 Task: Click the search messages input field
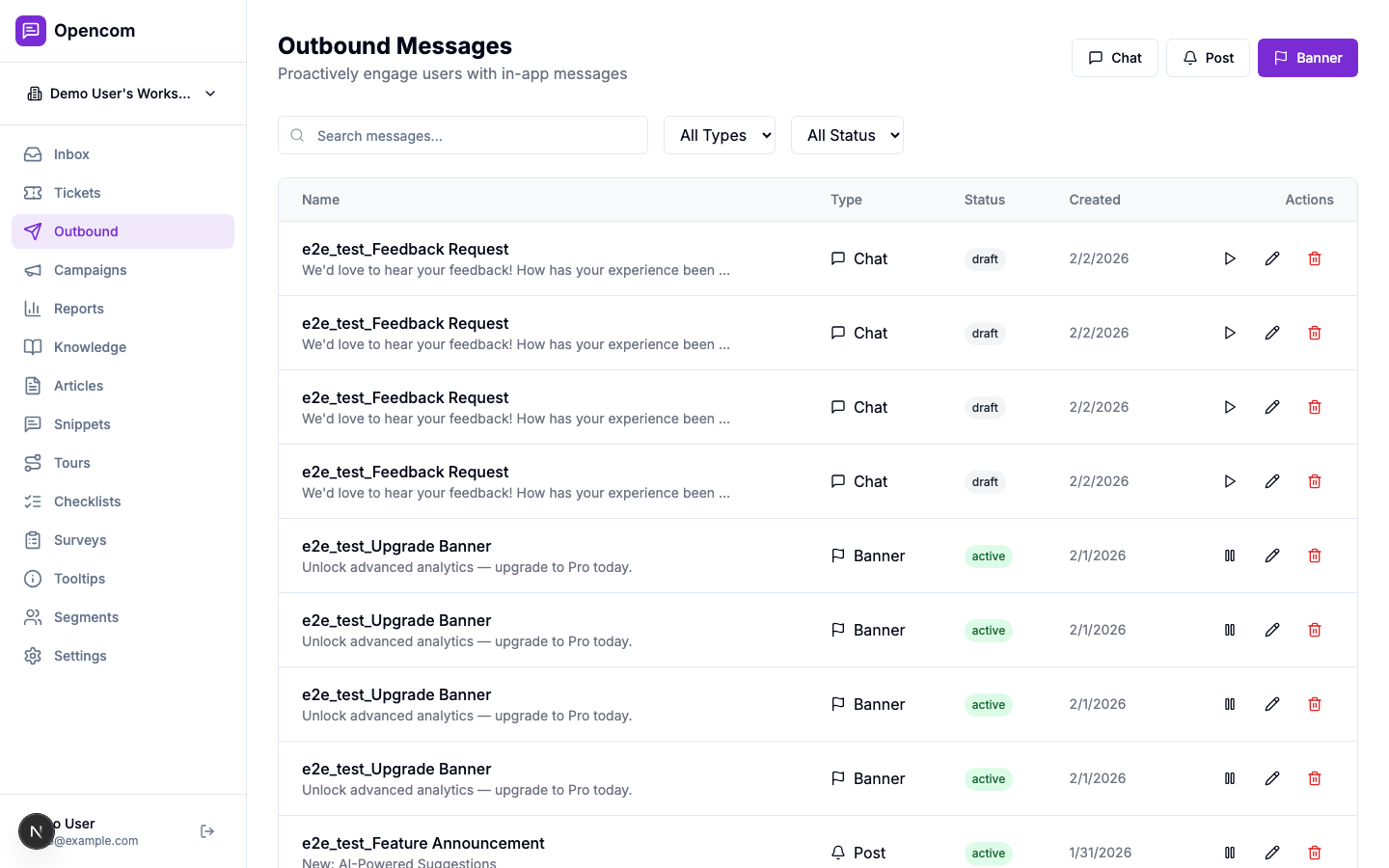click(x=463, y=135)
